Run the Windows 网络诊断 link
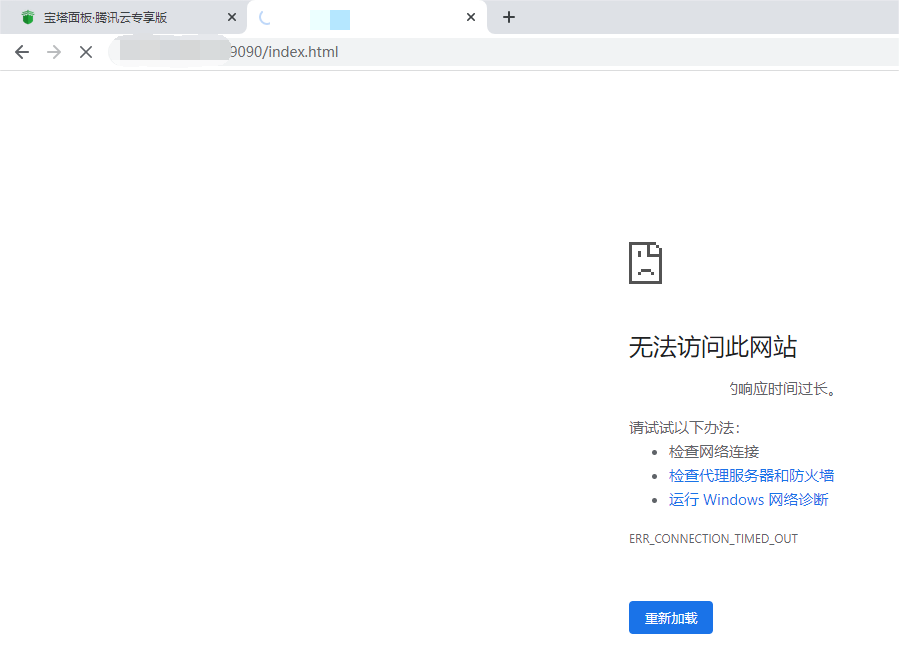 pos(748,499)
